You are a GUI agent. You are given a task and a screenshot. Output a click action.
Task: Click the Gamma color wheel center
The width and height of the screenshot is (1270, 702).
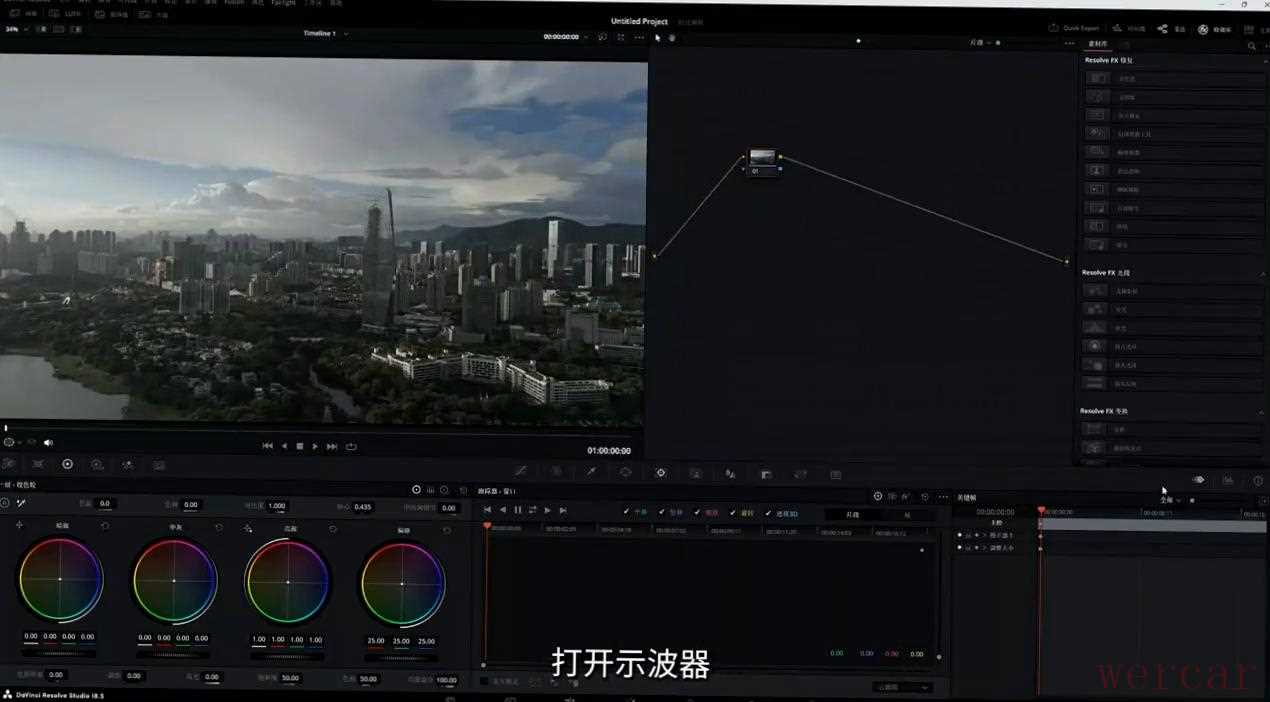[x=174, y=580]
